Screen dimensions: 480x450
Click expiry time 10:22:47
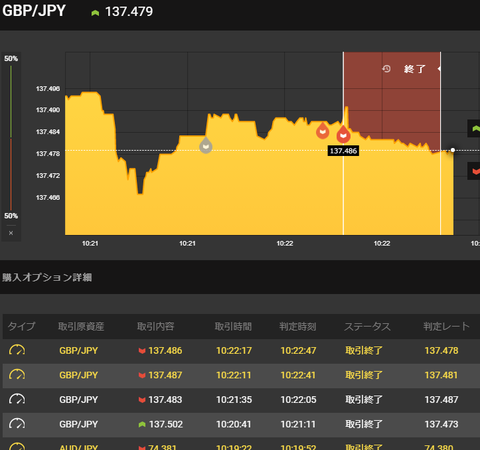pyautogui.click(x=298, y=351)
